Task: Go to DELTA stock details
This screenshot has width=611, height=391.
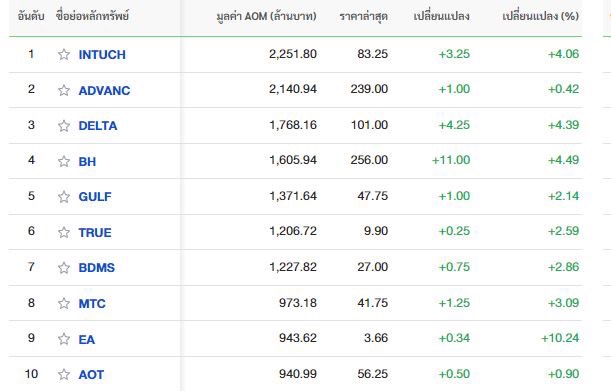Action: [x=98, y=126]
